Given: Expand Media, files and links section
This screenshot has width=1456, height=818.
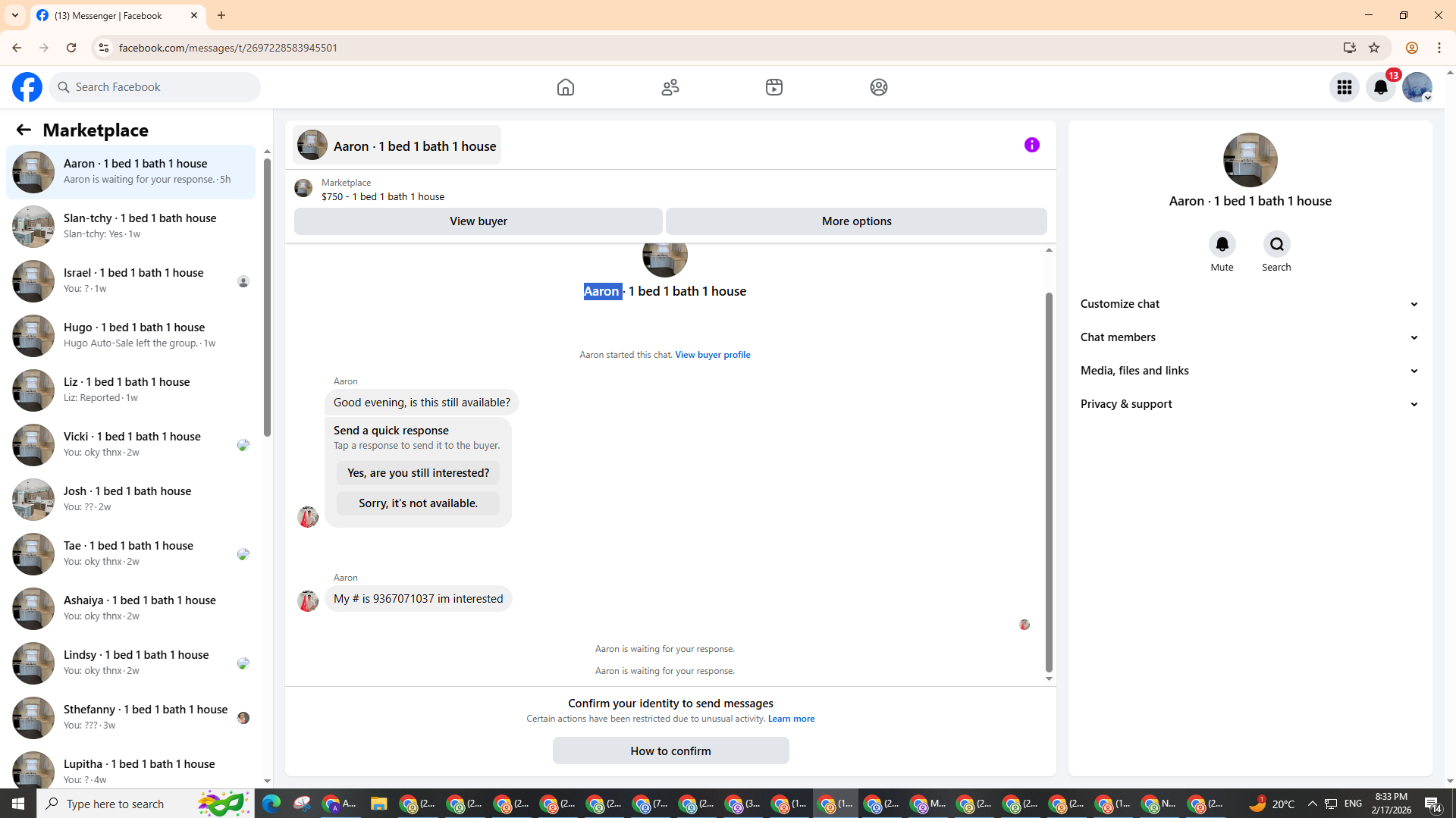Looking at the screenshot, I should point(1250,371).
